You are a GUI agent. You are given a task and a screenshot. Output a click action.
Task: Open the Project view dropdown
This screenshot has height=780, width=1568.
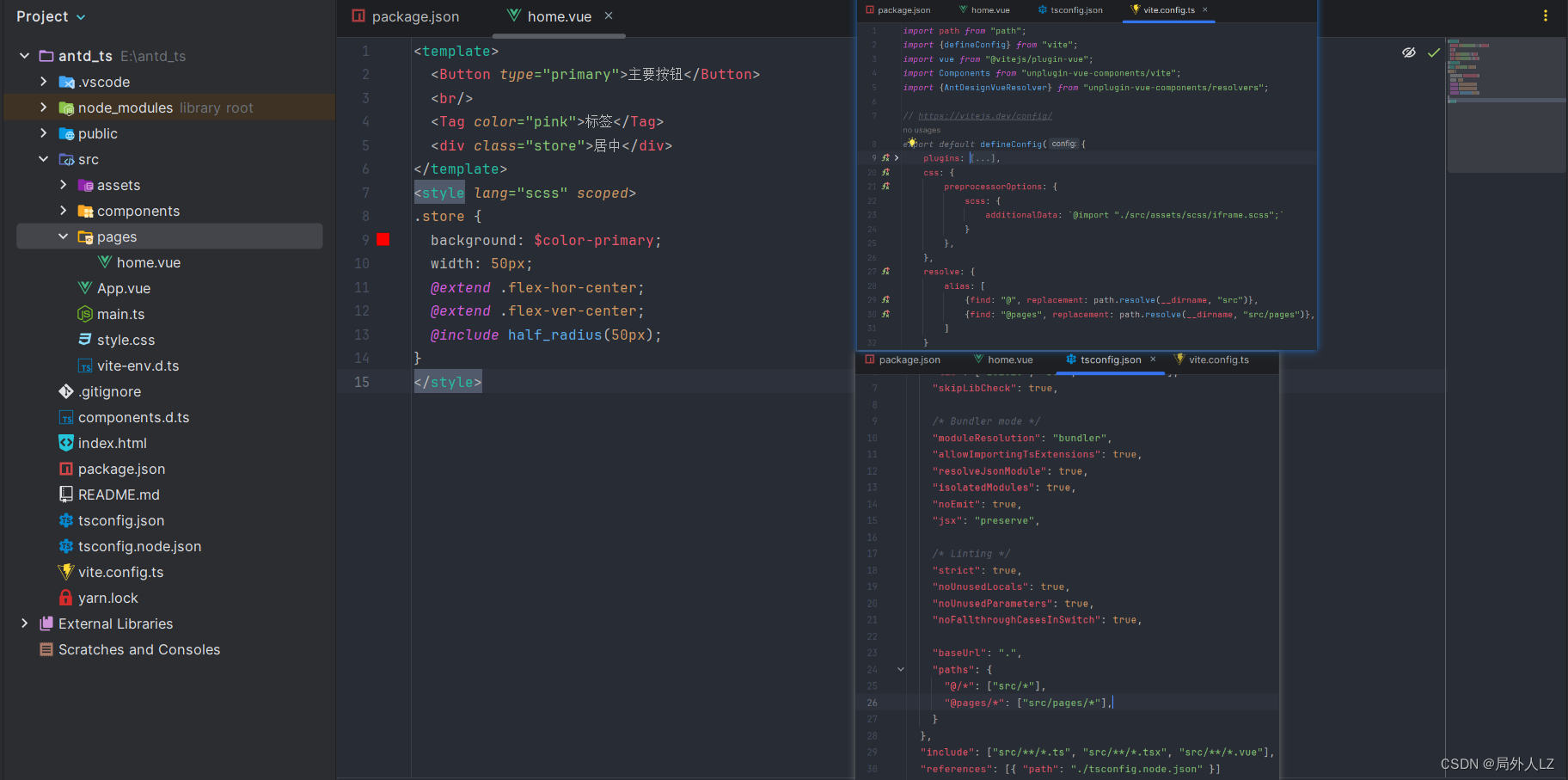[x=51, y=16]
